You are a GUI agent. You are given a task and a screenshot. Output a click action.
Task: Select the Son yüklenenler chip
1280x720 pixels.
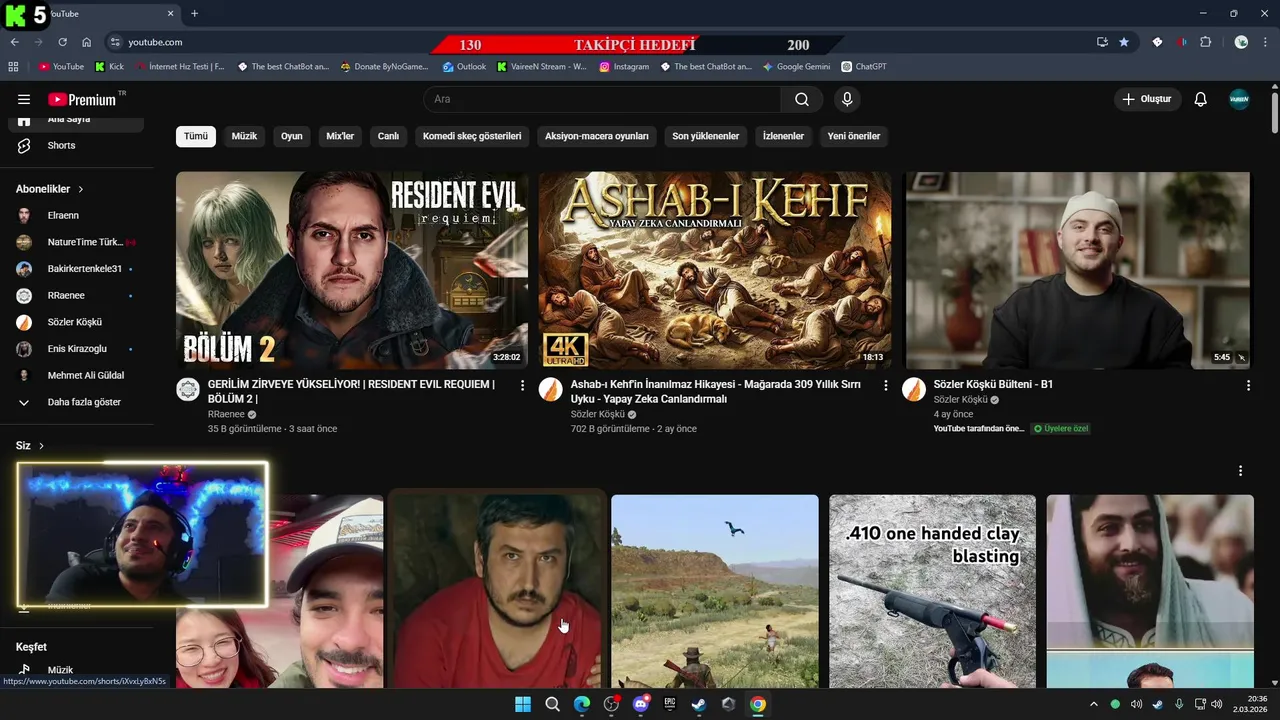pos(706,136)
